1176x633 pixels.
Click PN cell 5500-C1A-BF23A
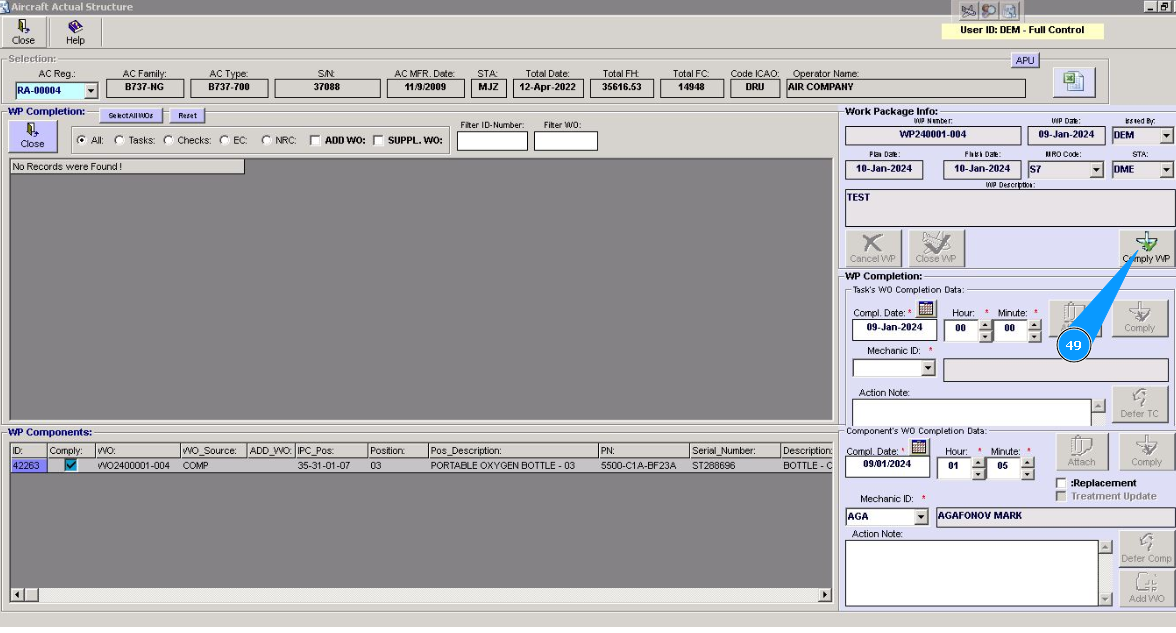click(644, 466)
